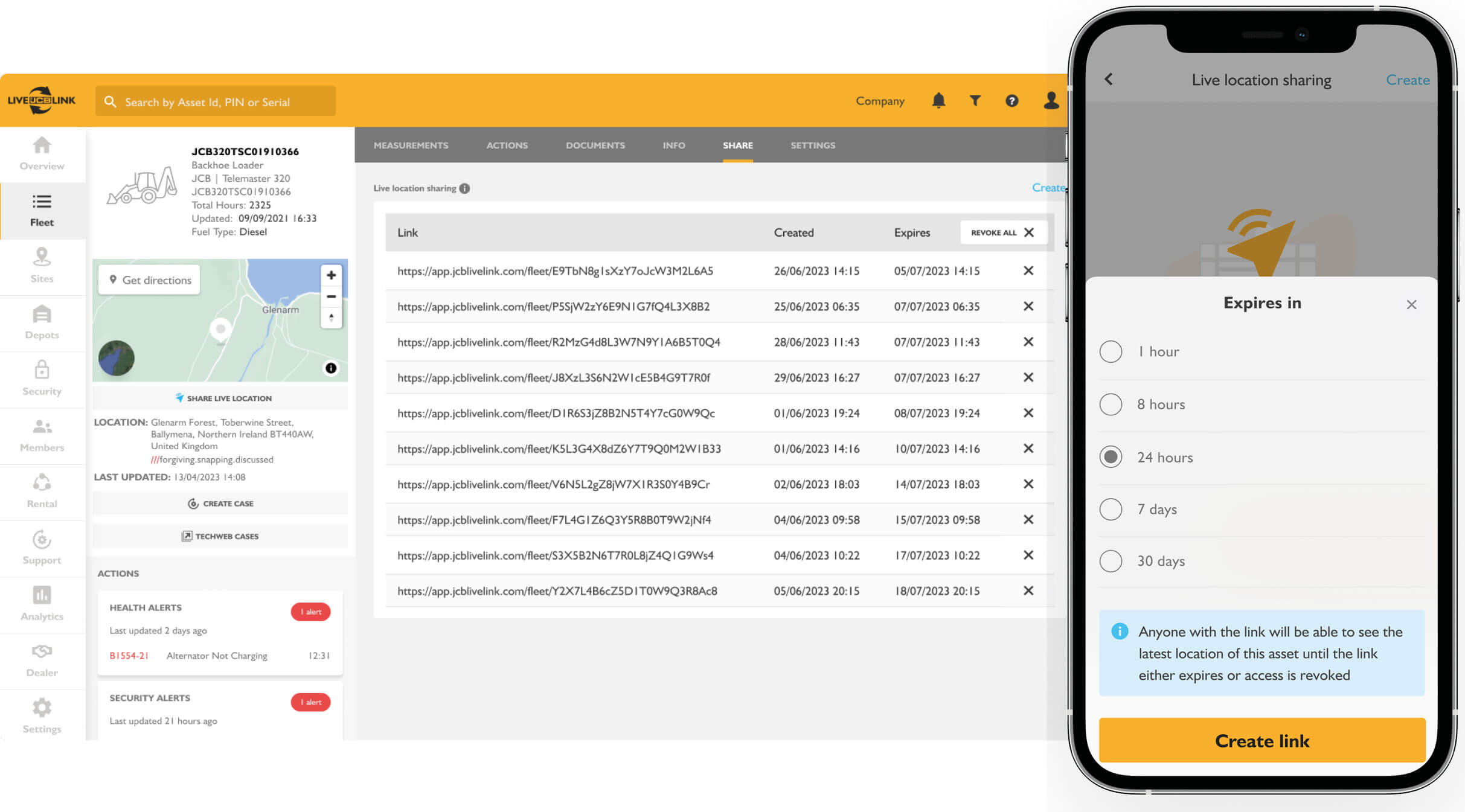Open Settings gear in sidebar

(42, 717)
